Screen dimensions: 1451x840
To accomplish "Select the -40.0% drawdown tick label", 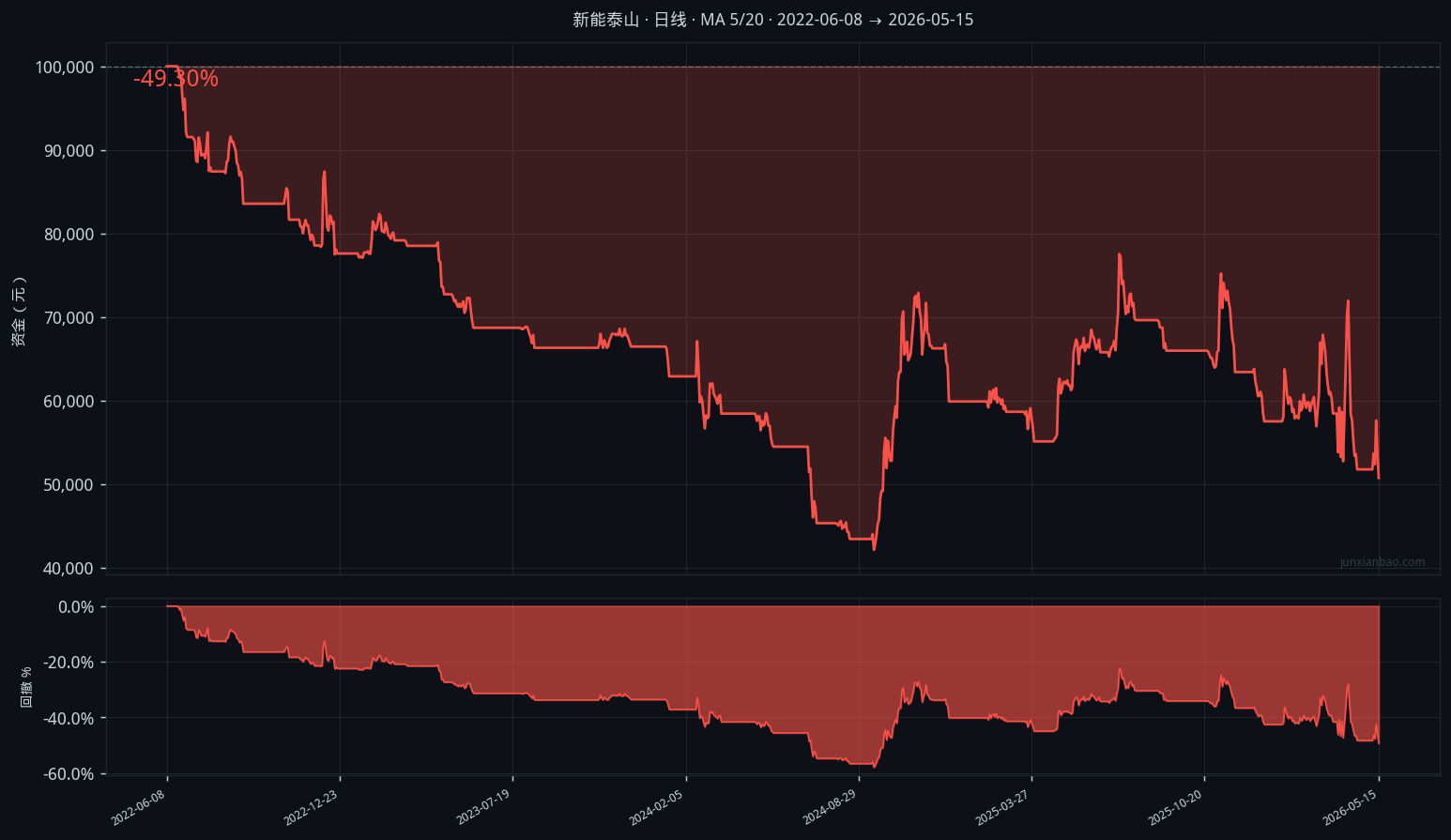I will click(69, 719).
